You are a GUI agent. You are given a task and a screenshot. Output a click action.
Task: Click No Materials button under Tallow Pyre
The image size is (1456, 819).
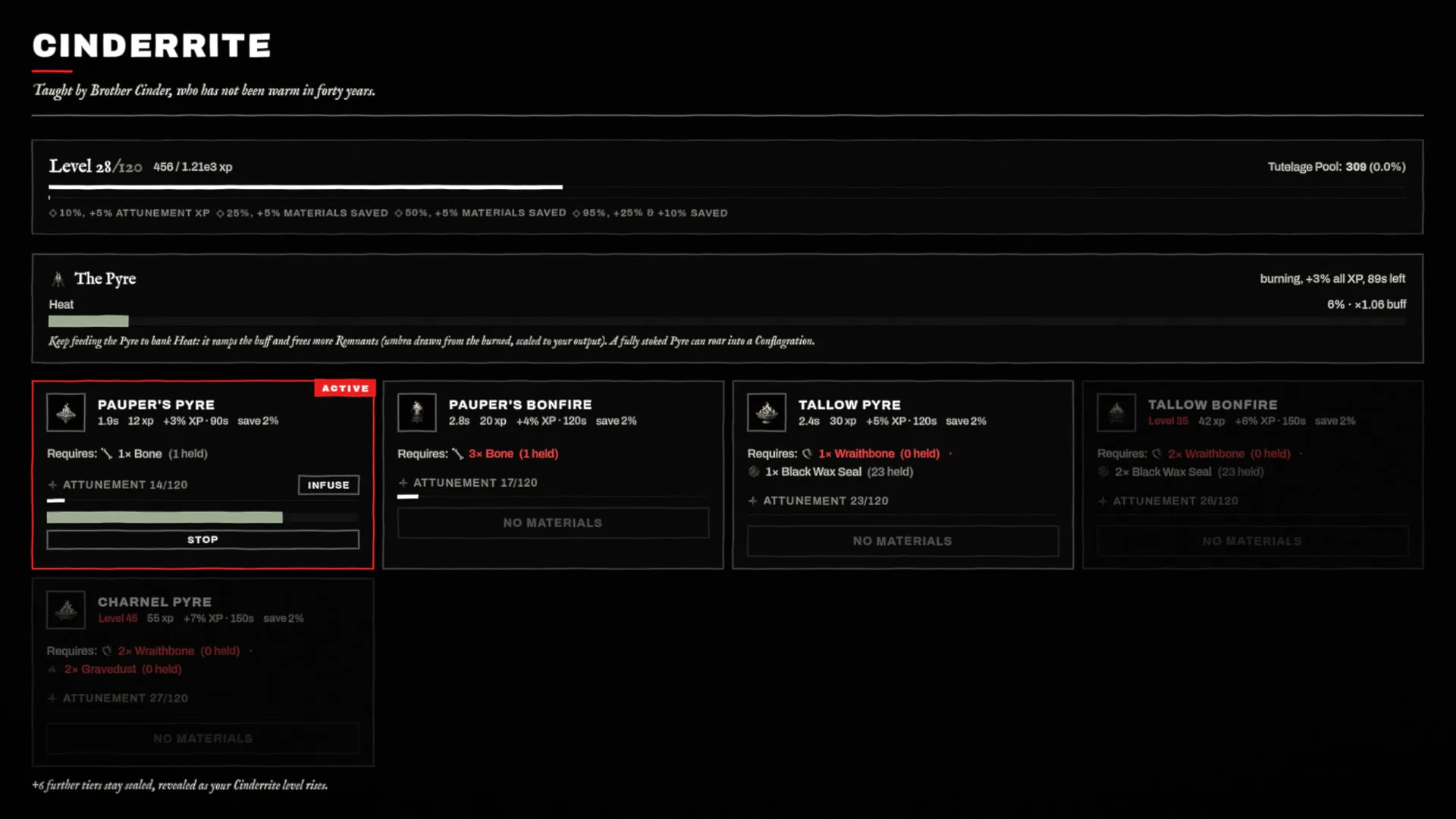(x=902, y=541)
